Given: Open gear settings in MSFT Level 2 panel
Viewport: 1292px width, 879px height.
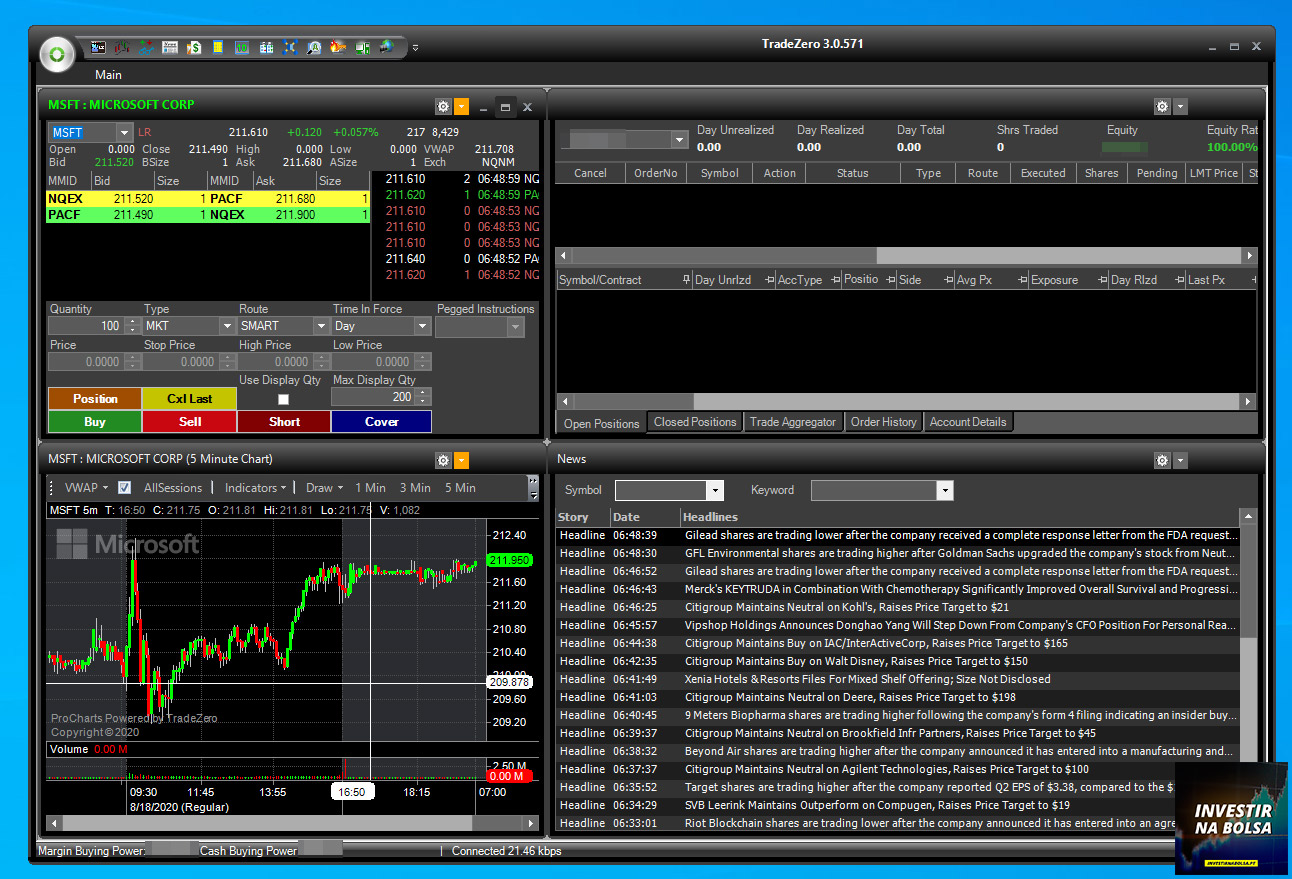Looking at the screenshot, I should (x=443, y=107).
